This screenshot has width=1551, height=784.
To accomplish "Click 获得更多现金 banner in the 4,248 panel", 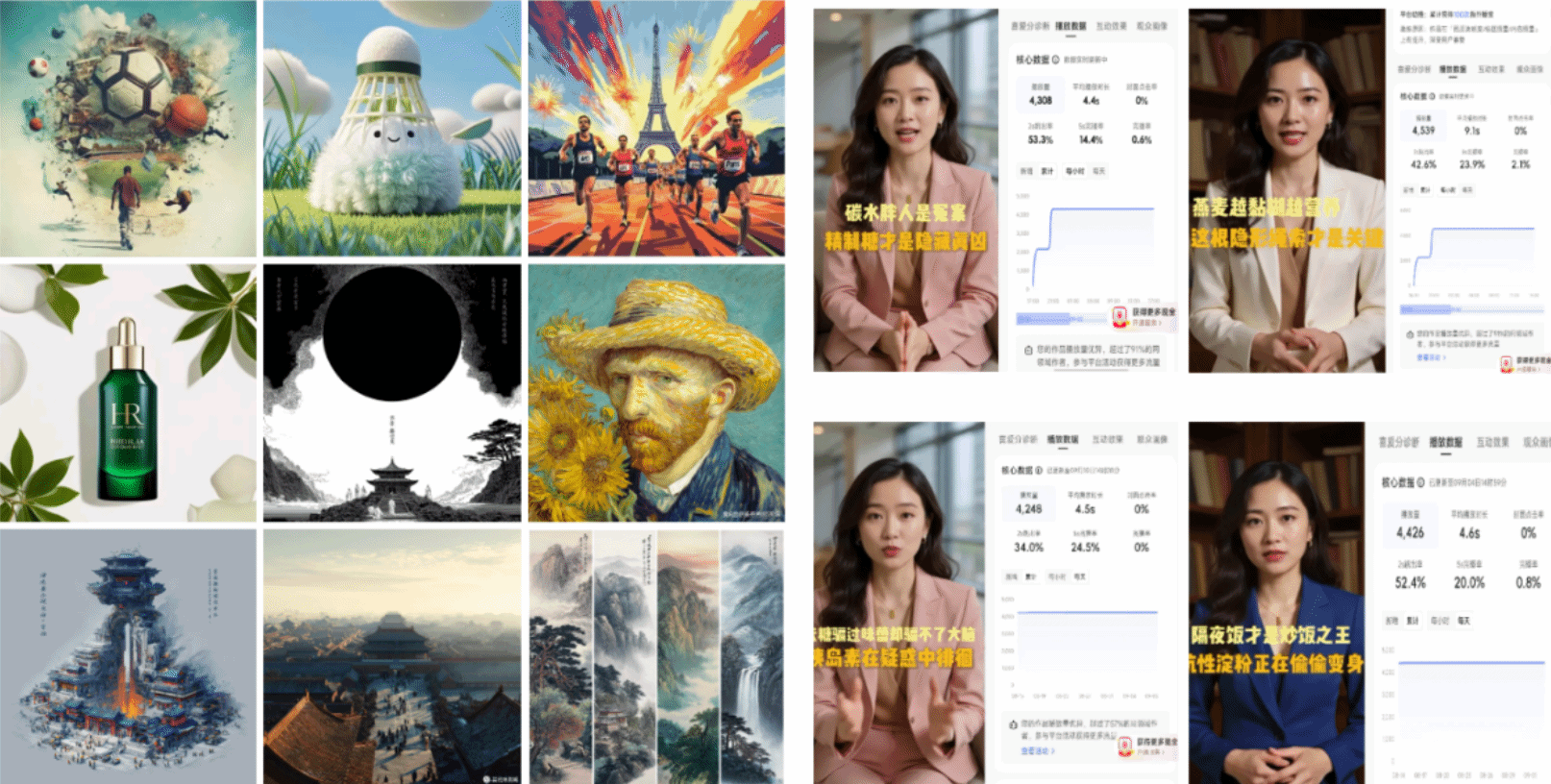I will [x=1147, y=746].
